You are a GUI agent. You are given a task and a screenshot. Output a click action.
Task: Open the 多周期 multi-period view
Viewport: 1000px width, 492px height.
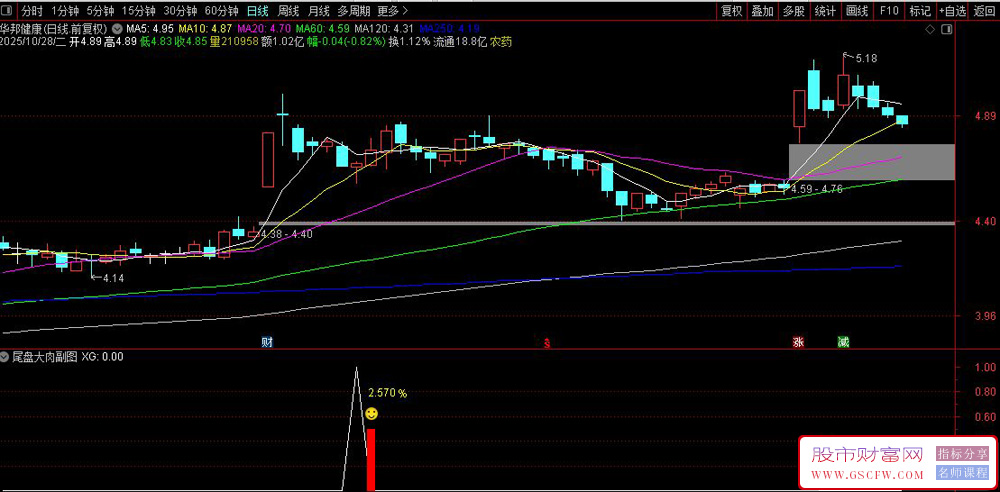pos(353,11)
